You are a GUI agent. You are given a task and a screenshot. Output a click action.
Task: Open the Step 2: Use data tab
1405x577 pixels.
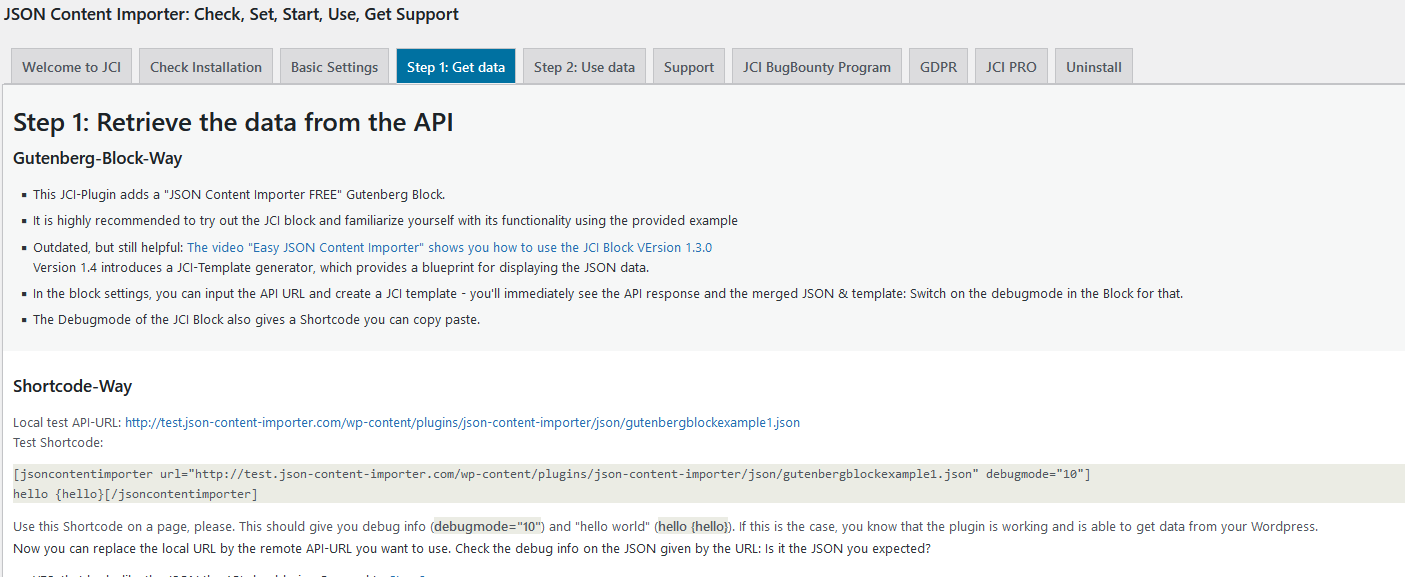tap(584, 67)
